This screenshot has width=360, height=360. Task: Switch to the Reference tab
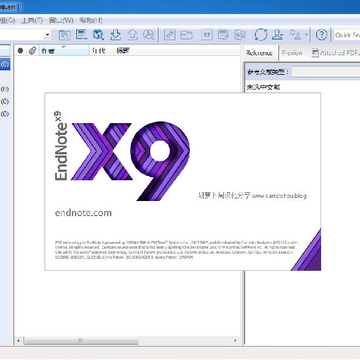coord(260,53)
